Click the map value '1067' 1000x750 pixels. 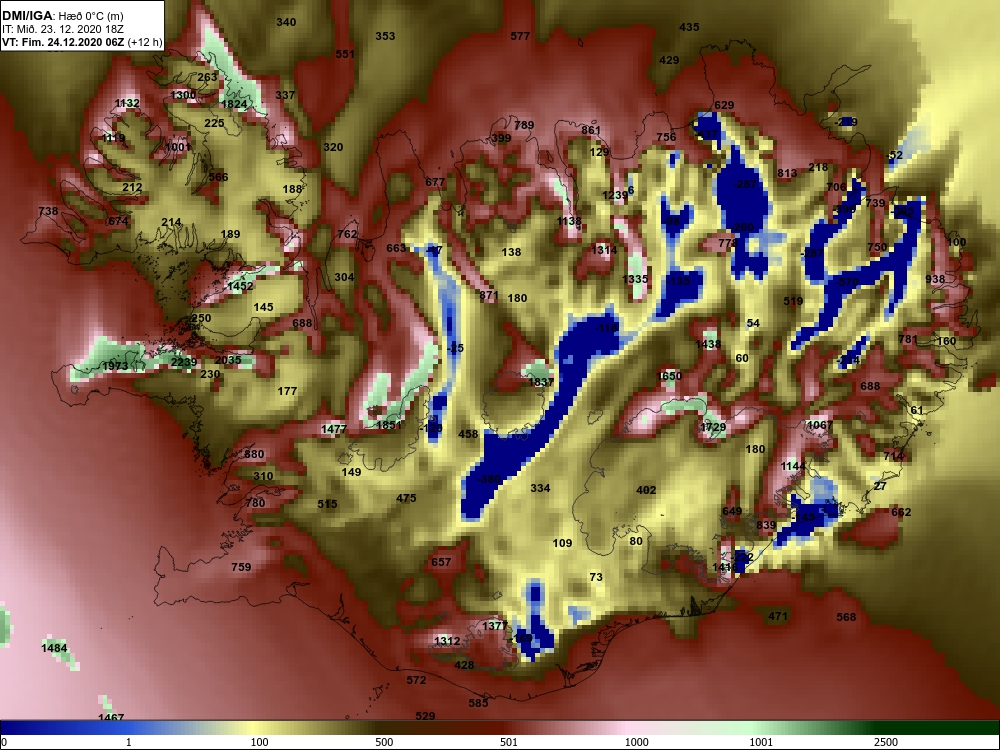[820, 425]
